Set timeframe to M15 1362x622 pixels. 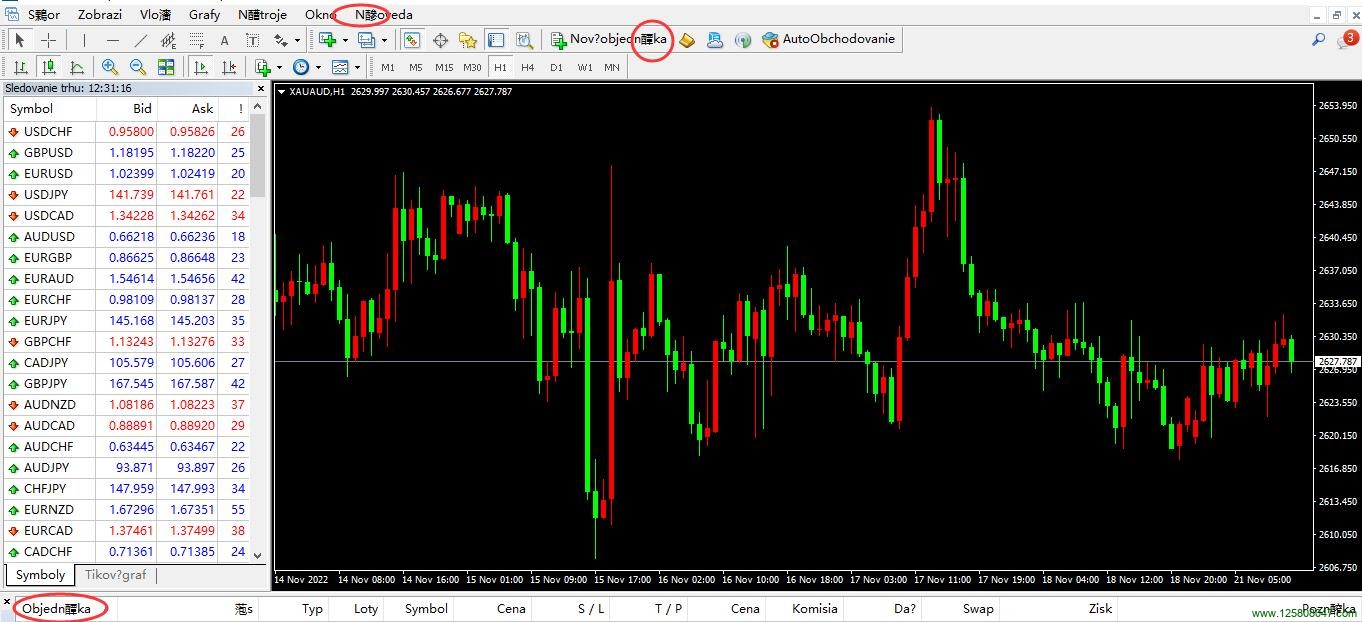[444, 67]
